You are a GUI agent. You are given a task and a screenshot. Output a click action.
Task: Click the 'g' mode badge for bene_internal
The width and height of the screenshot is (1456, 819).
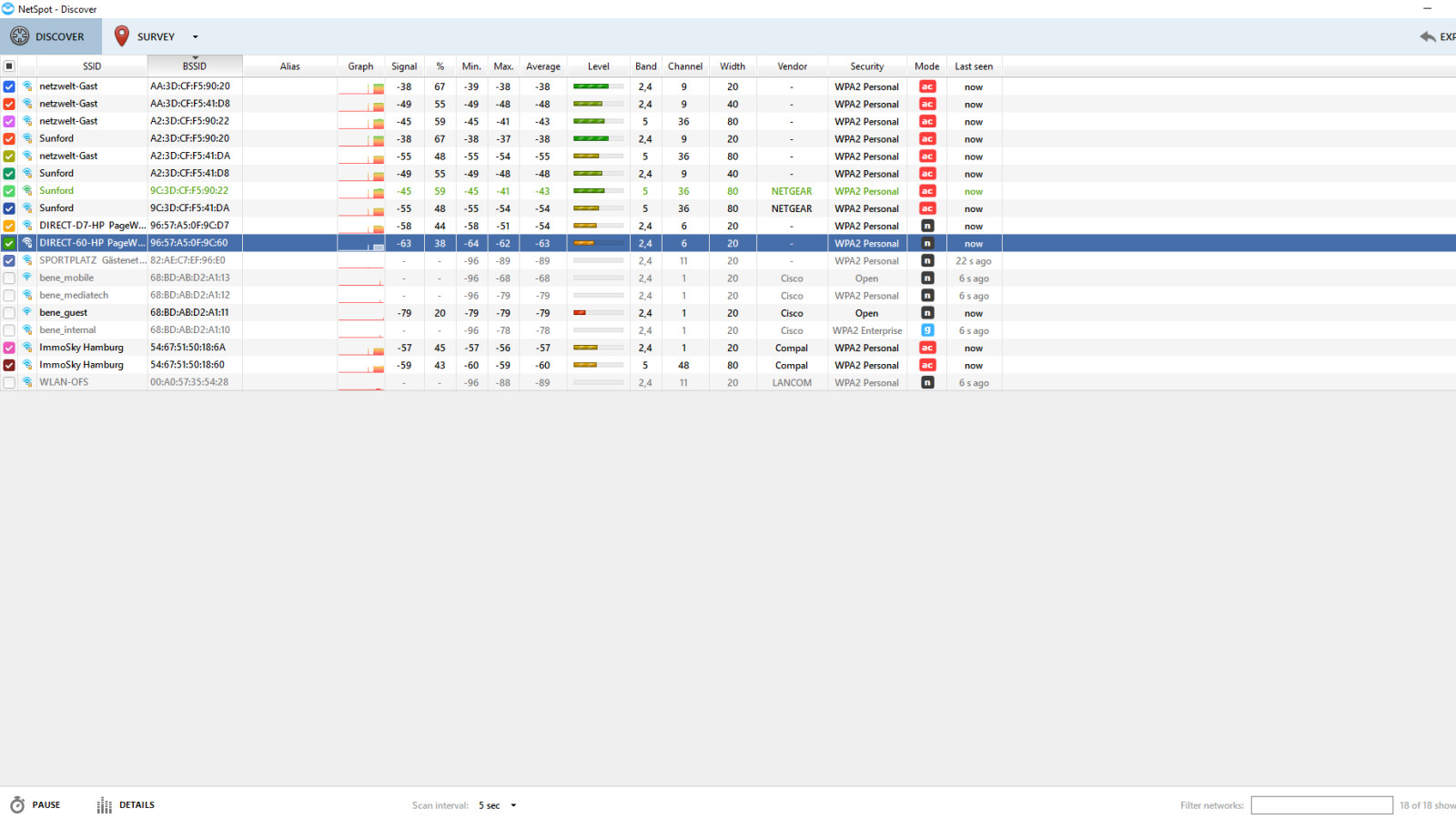point(926,330)
